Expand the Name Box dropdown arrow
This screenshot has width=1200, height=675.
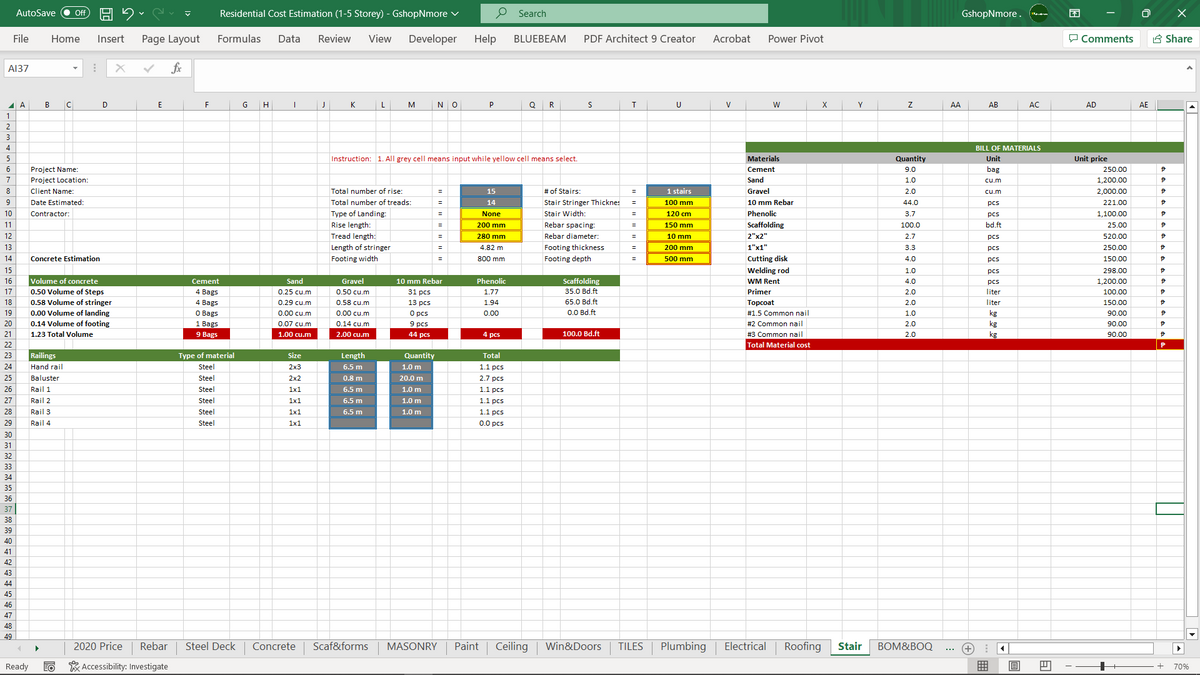pos(76,69)
